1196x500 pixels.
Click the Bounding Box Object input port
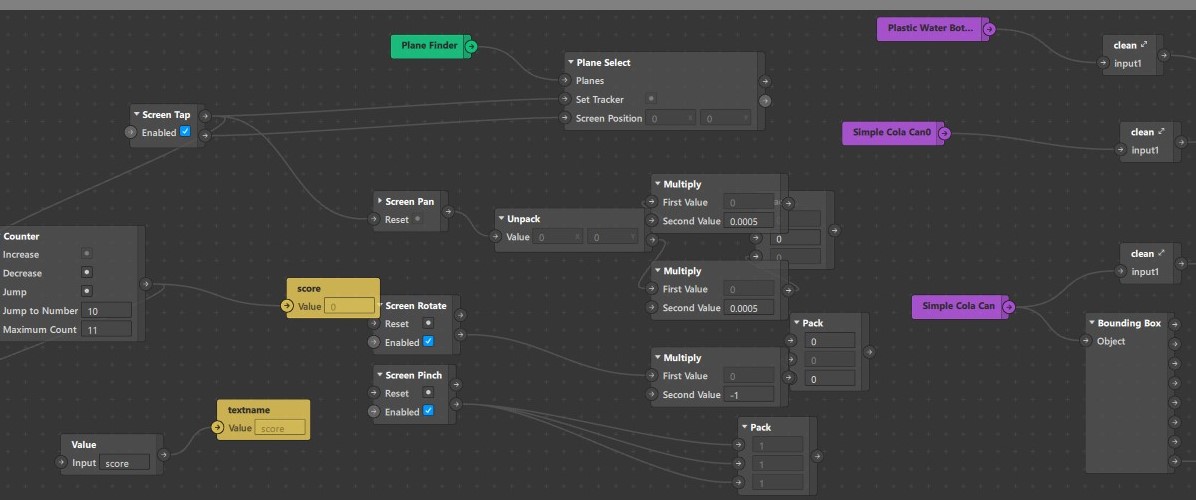click(1087, 341)
